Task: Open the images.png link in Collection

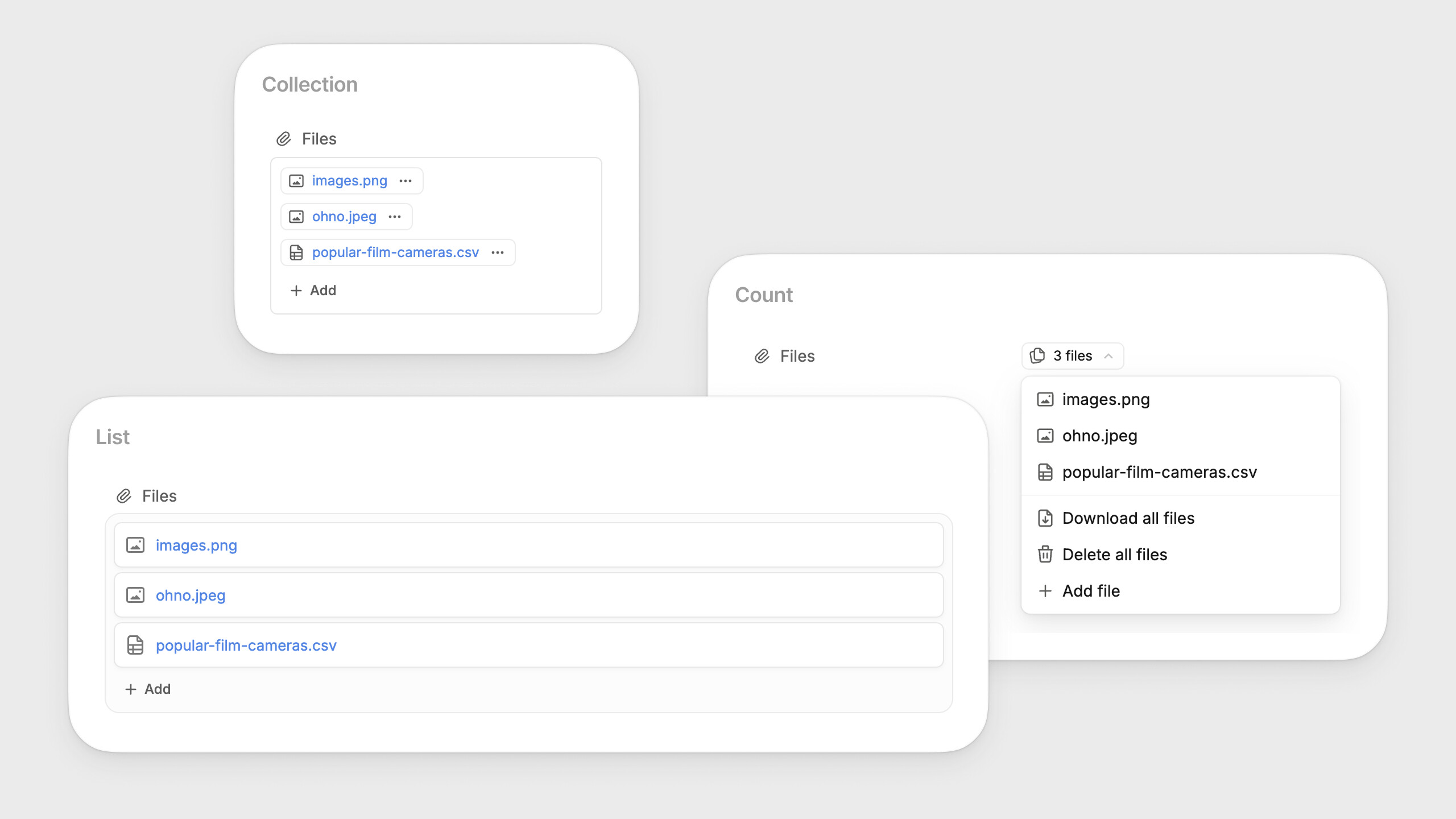Action: click(x=349, y=181)
